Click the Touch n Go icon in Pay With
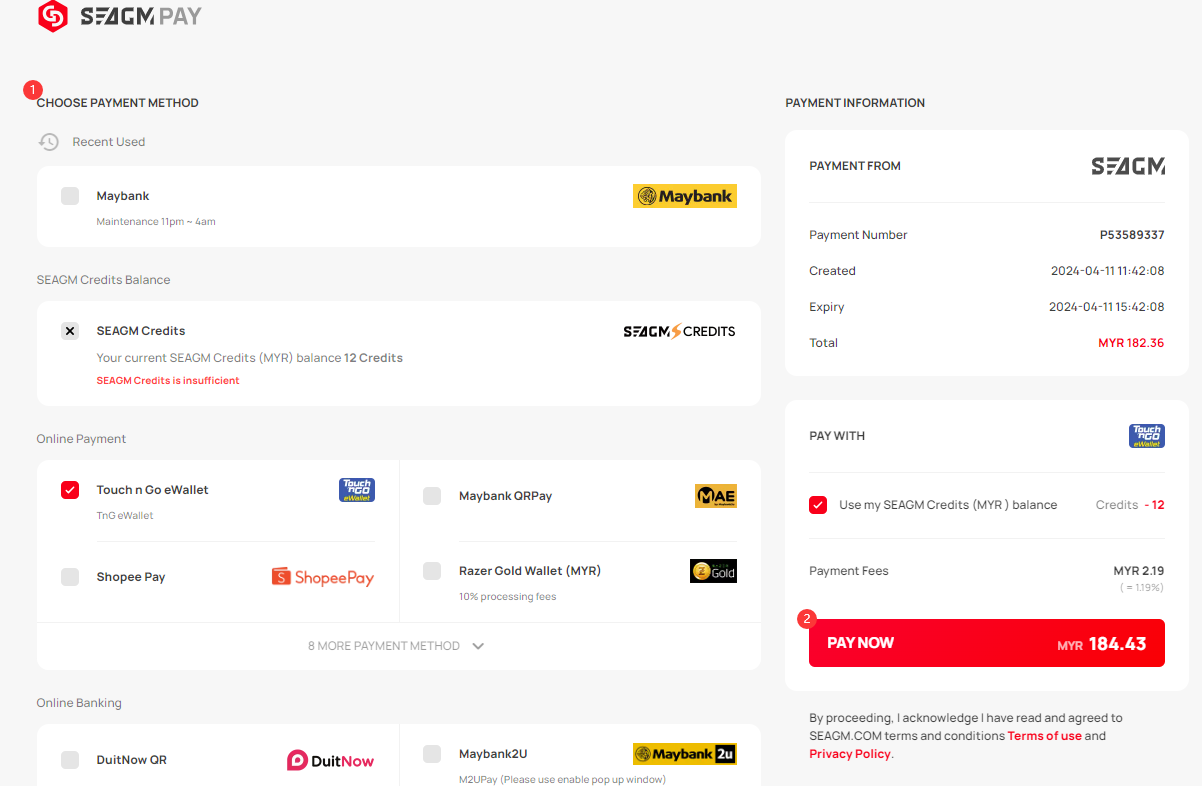Image resolution: width=1202 pixels, height=786 pixels. (1147, 436)
